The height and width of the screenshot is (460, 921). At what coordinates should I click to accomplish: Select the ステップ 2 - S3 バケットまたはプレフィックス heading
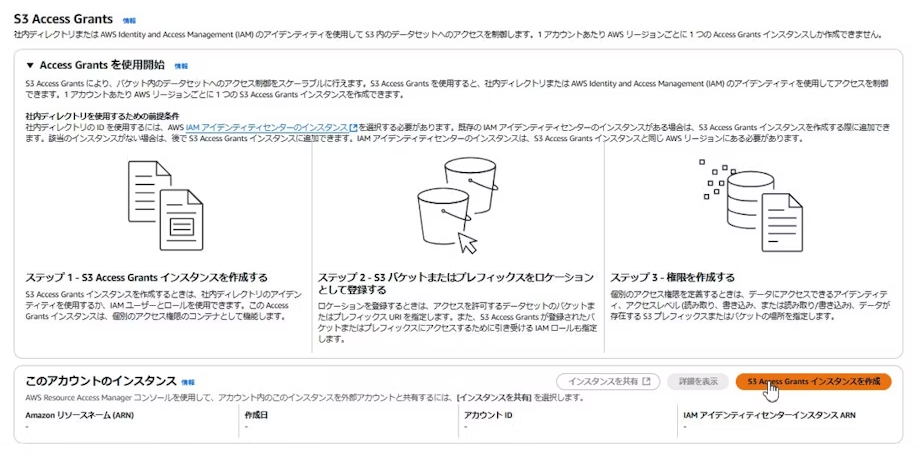pos(456,283)
